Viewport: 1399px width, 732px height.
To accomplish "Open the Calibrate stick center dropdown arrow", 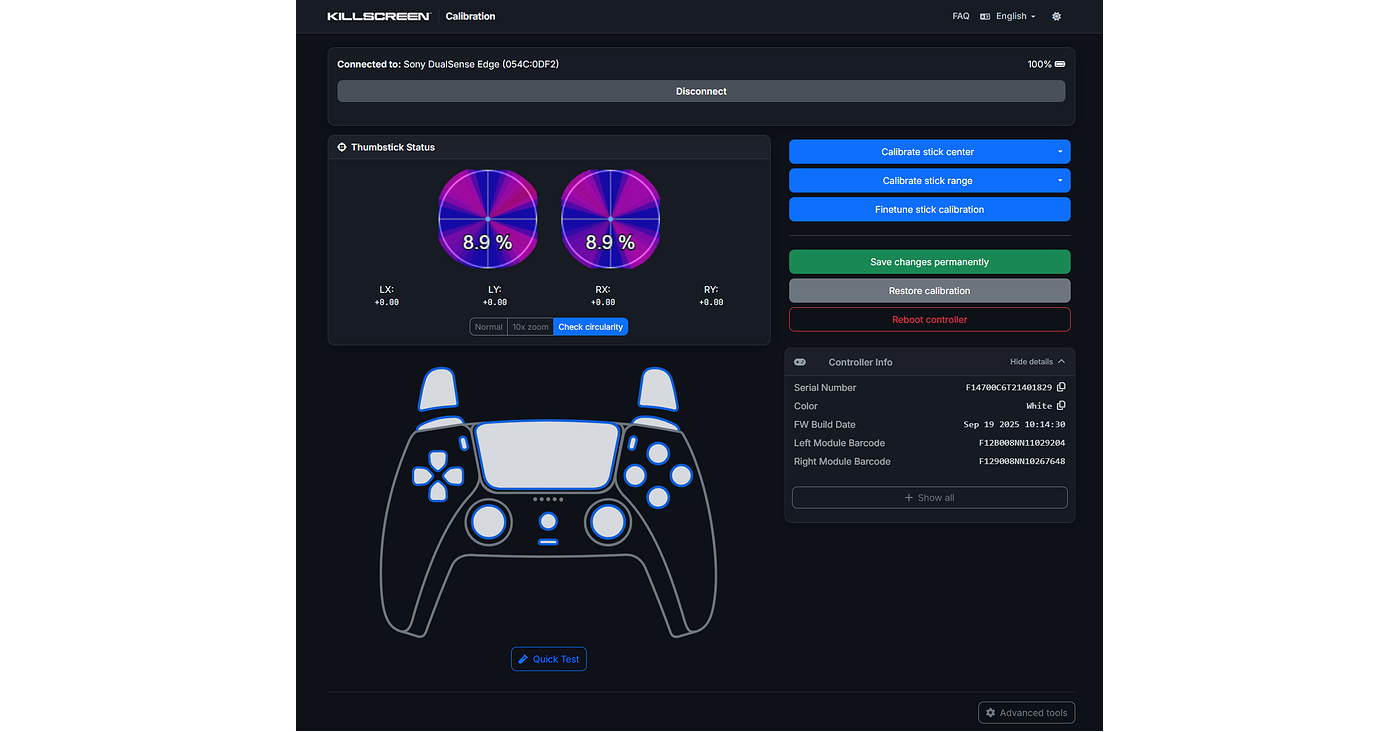I will pyautogui.click(x=1060, y=152).
